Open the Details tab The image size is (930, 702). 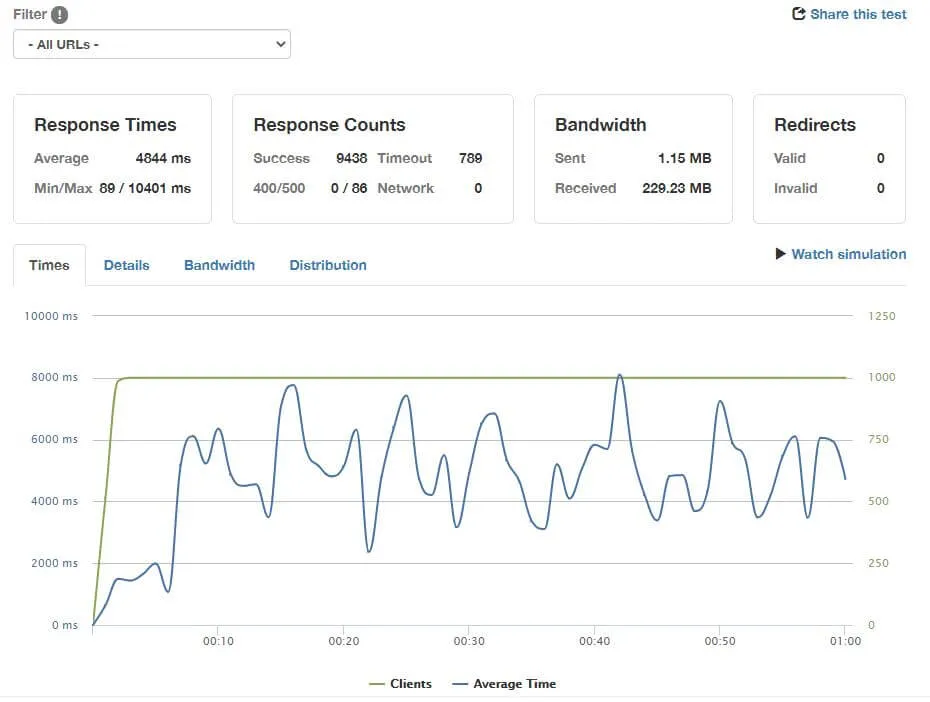(126, 265)
